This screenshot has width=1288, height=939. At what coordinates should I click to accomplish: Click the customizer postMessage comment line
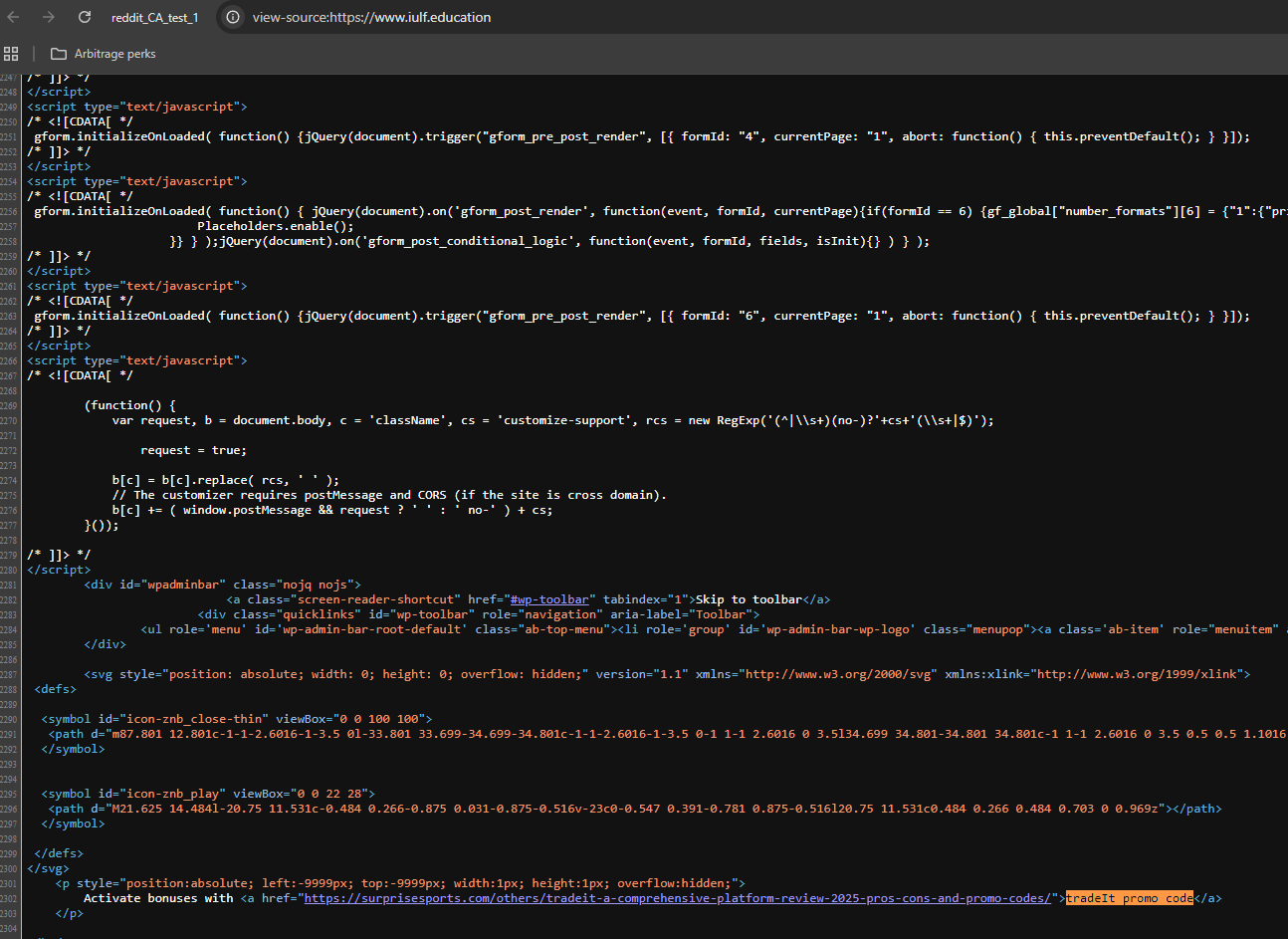[389, 495]
